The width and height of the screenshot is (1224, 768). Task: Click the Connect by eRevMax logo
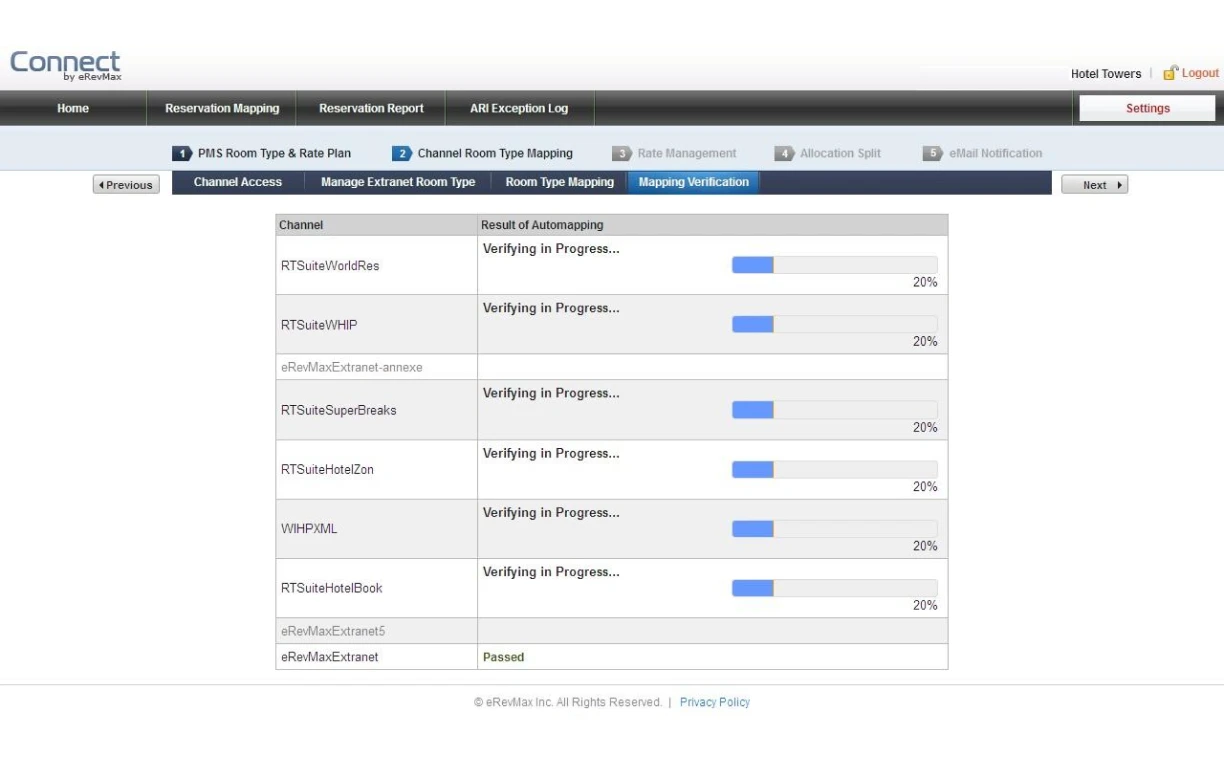tap(65, 67)
